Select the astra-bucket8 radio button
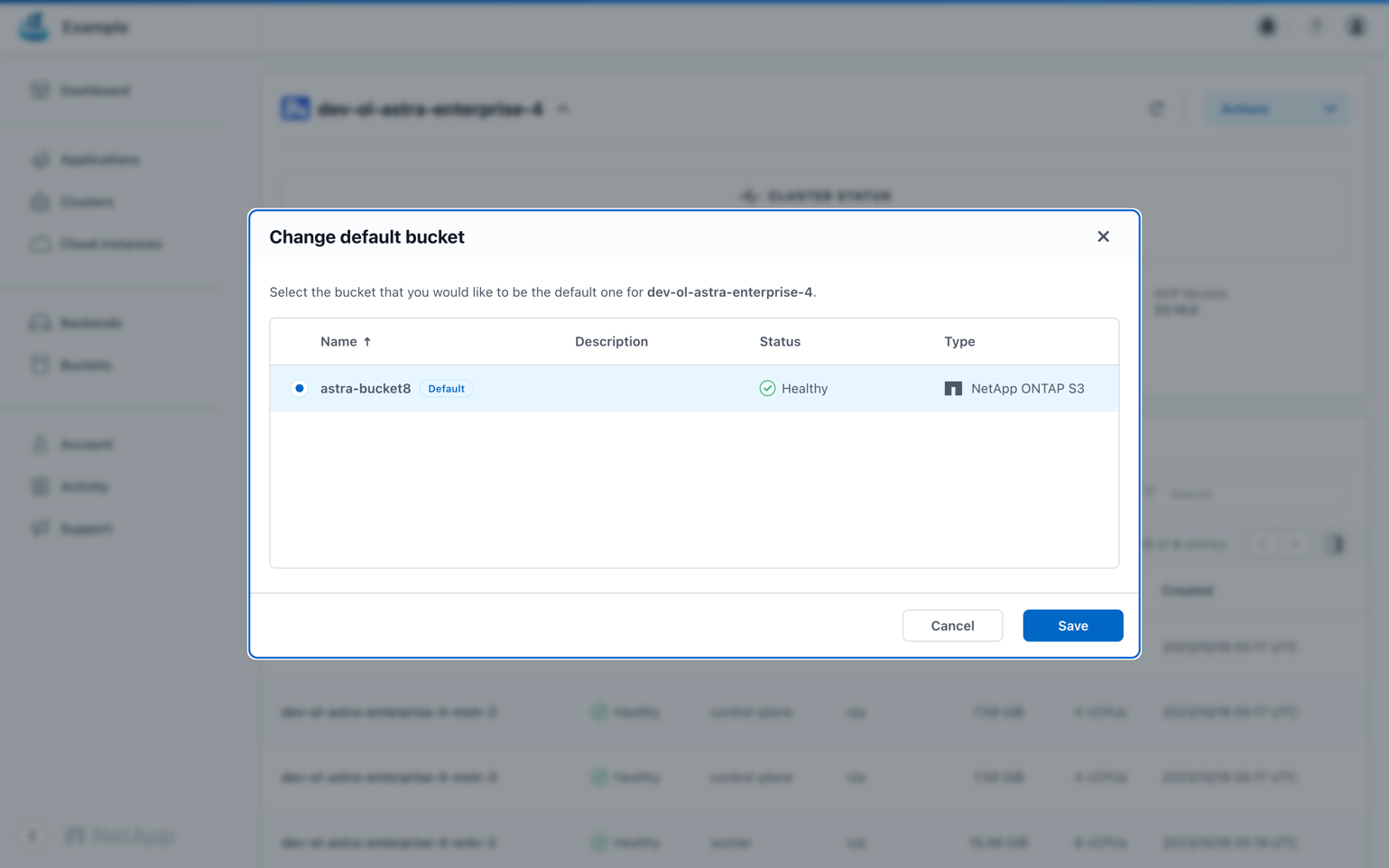This screenshot has width=1389, height=868. (x=299, y=388)
